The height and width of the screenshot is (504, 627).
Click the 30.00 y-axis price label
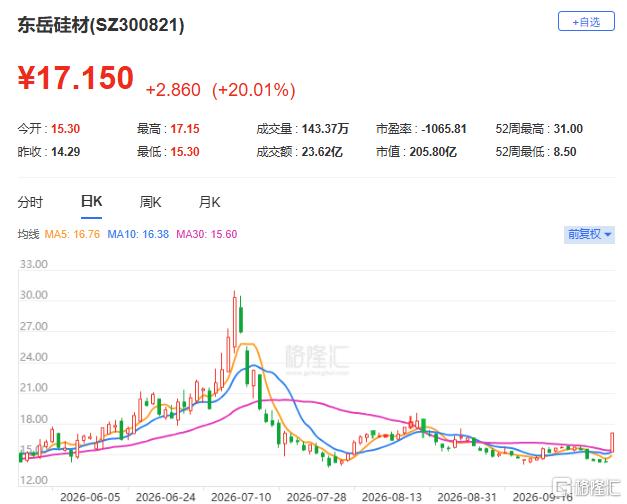pos(34,295)
